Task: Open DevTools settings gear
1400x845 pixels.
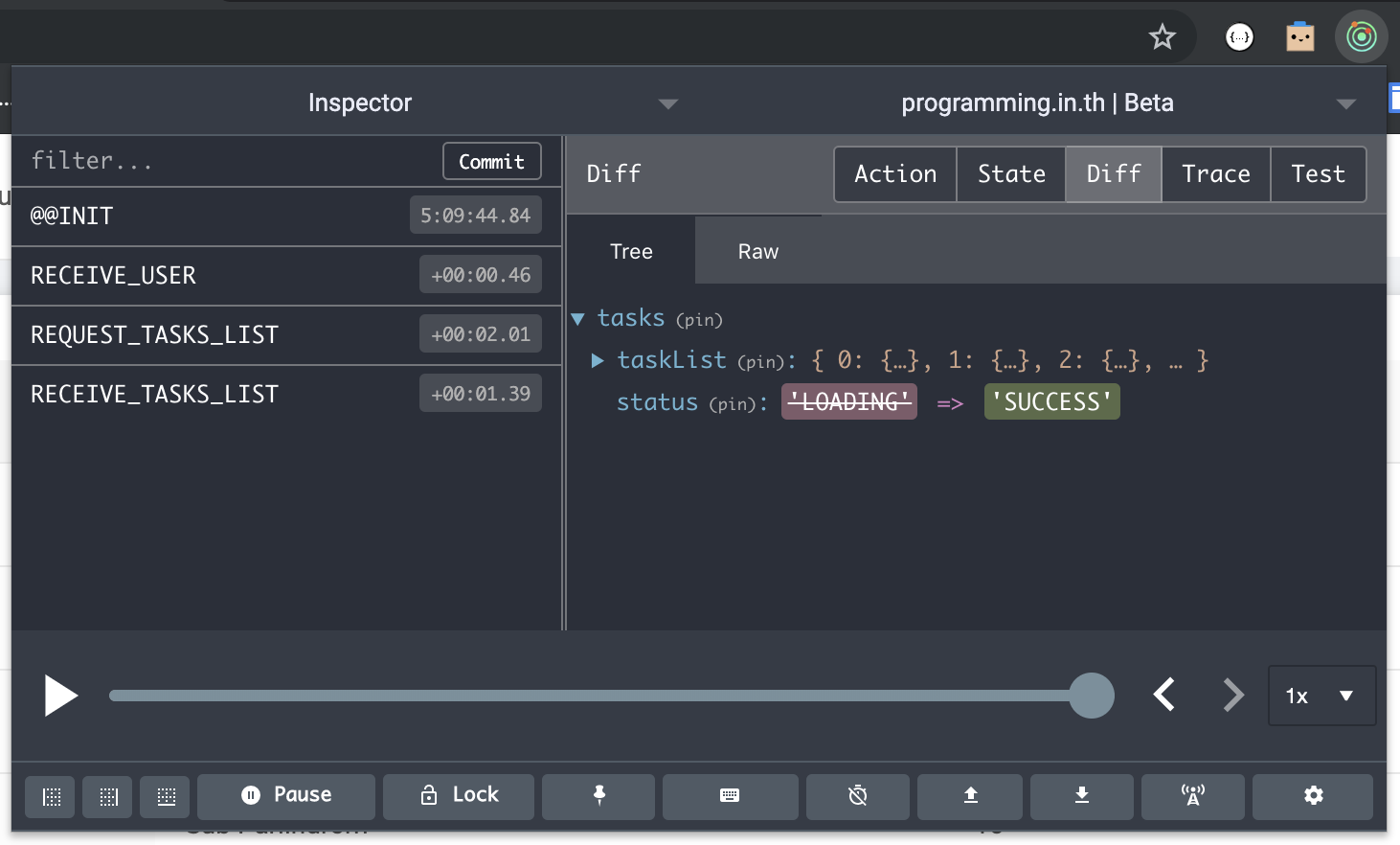Action: click(x=1313, y=796)
